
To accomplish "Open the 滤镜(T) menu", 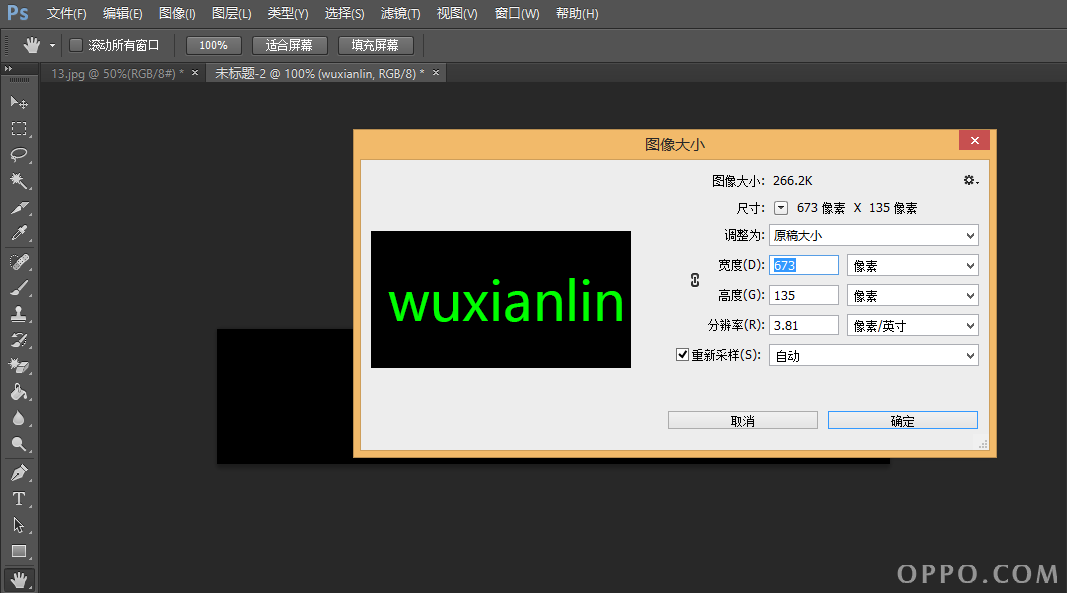I will [x=400, y=14].
